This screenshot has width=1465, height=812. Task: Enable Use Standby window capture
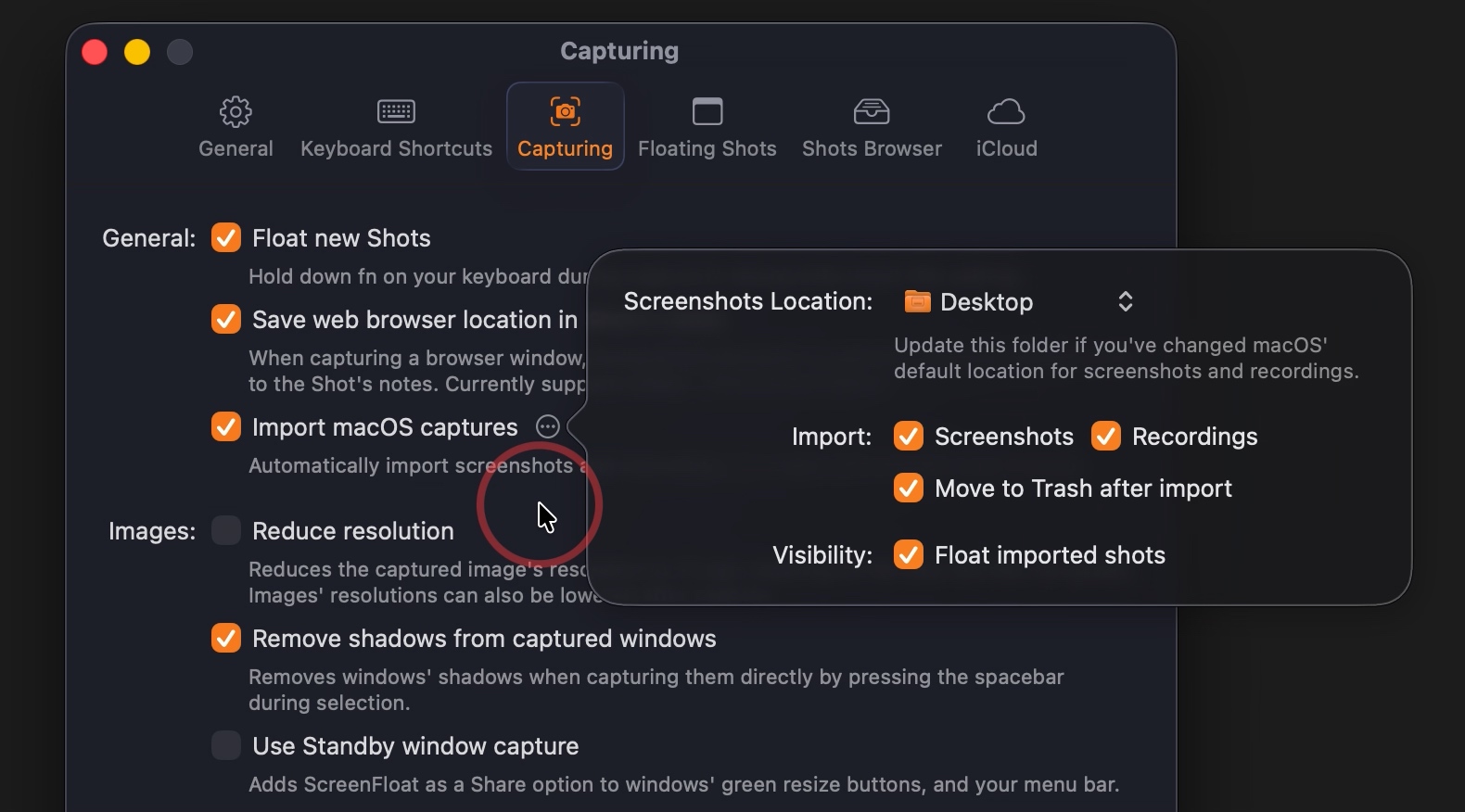tap(226, 746)
